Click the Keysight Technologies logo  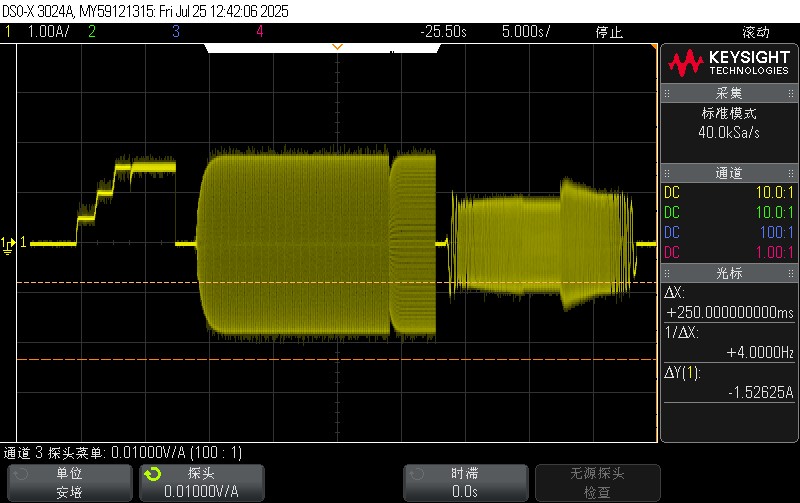click(x=728, y=64)
